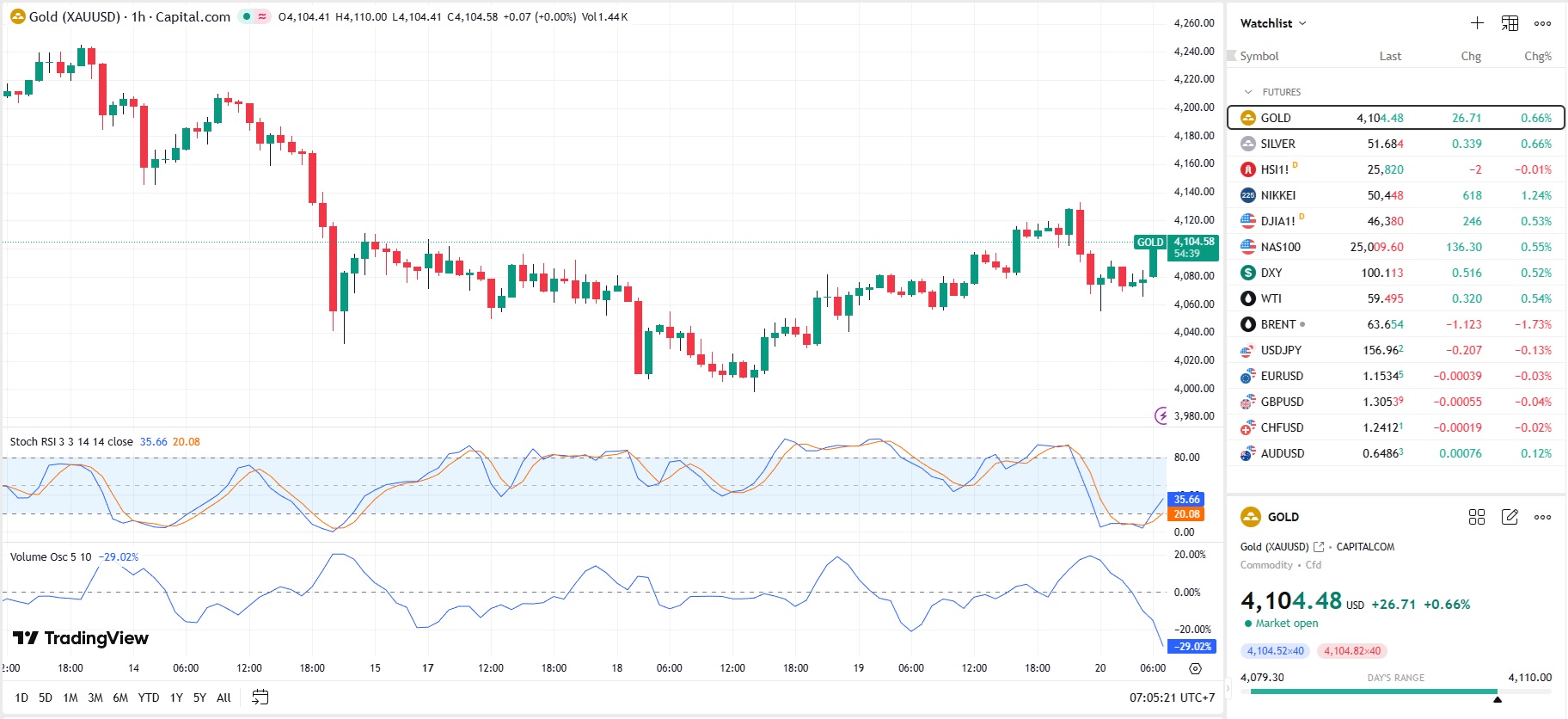Toggle the flag column in the watchlist header

pyautogui.click(x=1231, y=56)
